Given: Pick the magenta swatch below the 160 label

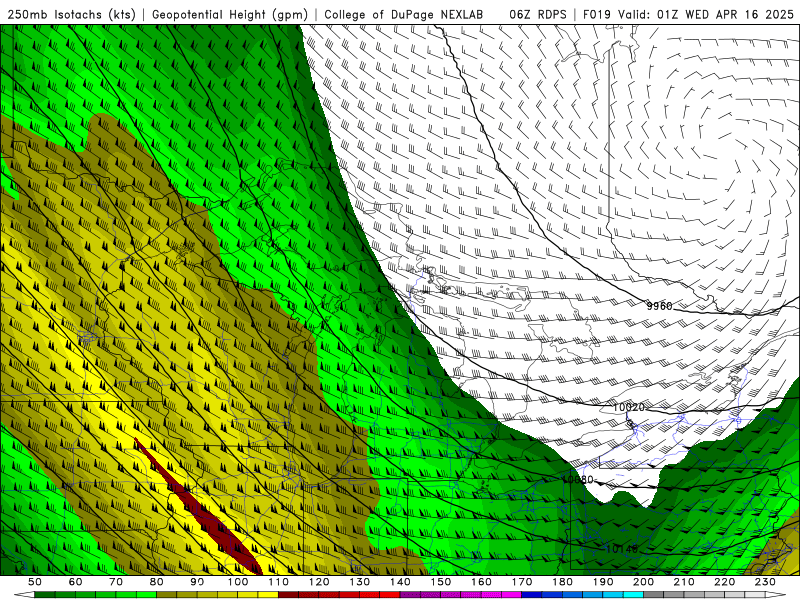Looking at the screenshot, I should 491,595.
